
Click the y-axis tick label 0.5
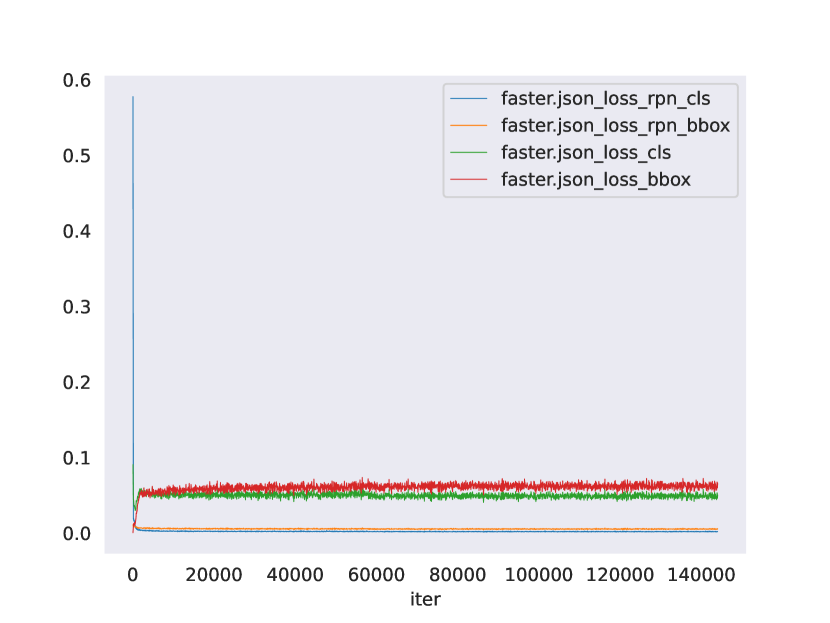coord(77,156)
